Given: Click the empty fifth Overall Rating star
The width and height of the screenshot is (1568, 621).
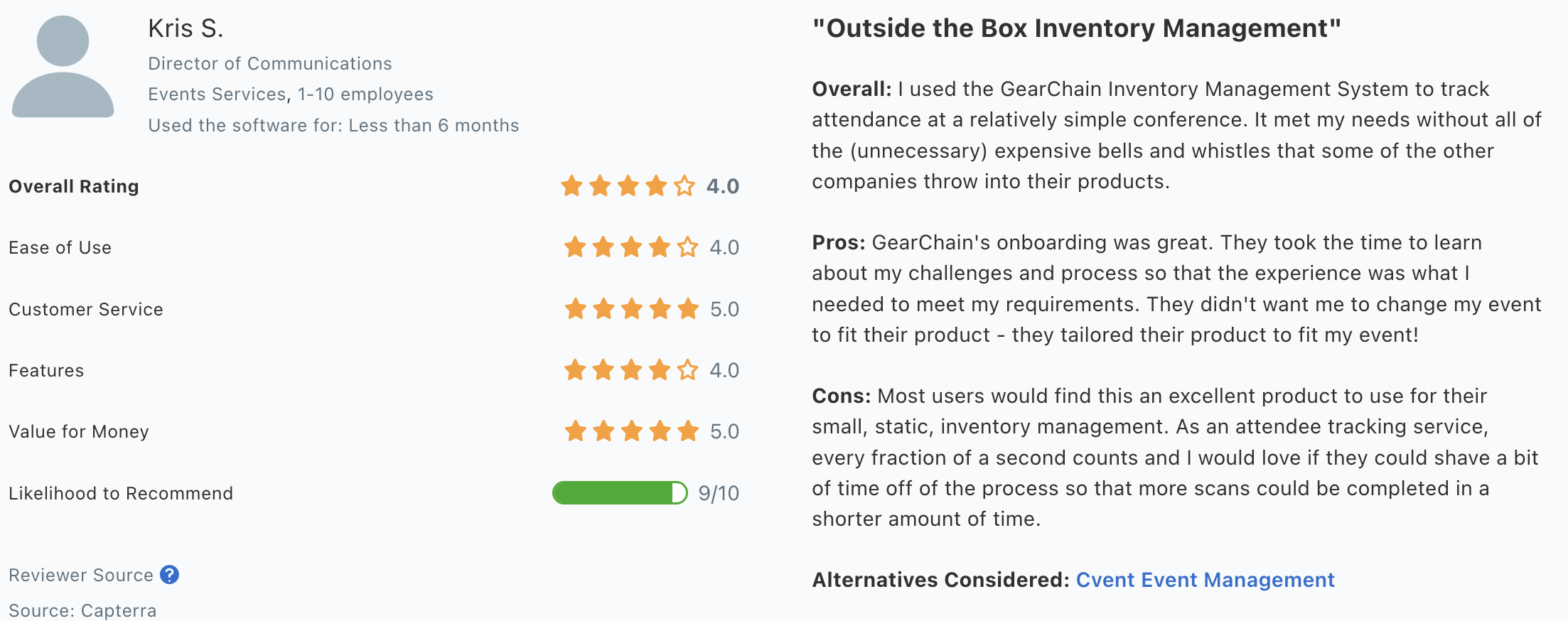Looking at the screenshot, I should [684, 186].
